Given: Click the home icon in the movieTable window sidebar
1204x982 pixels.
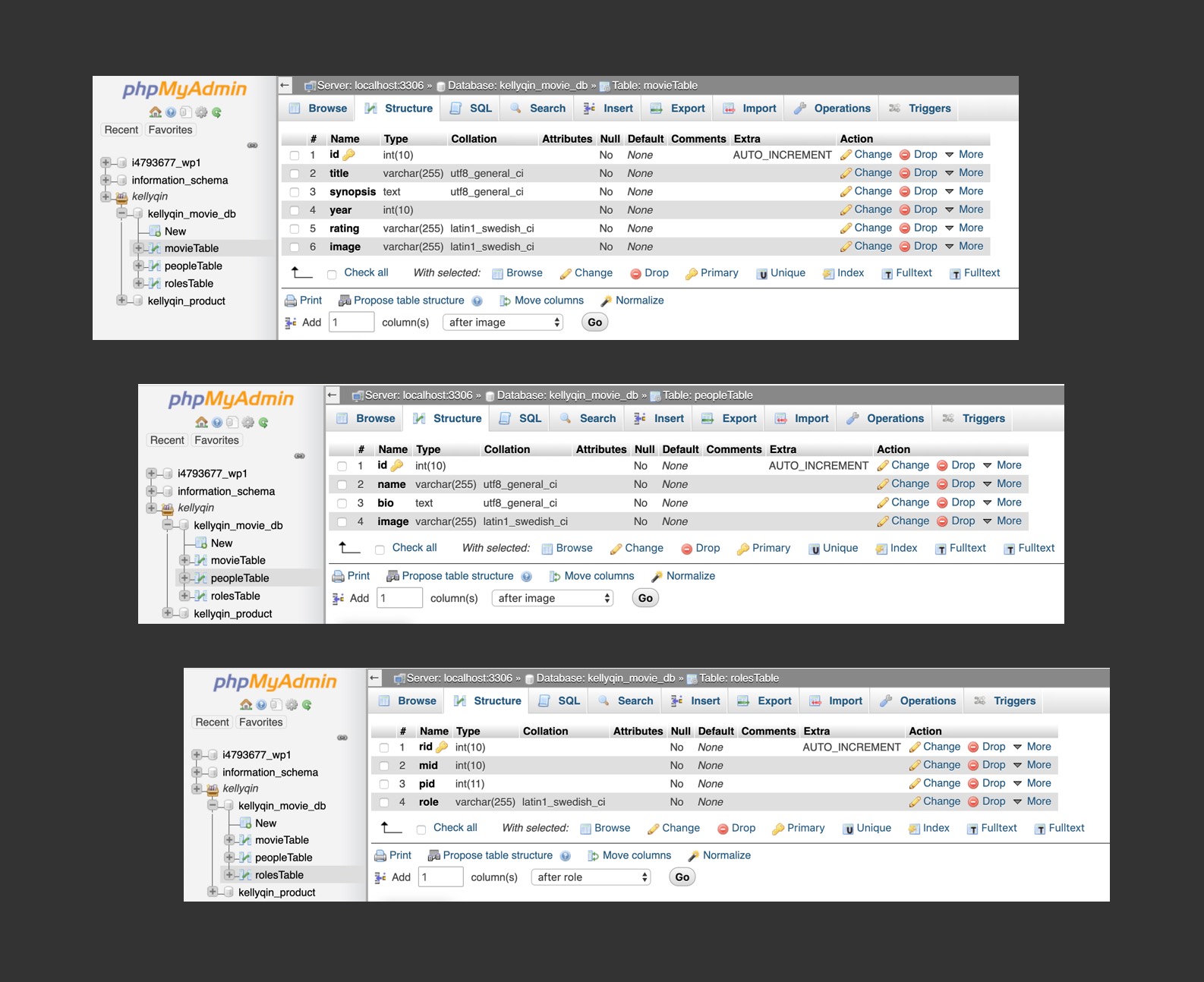Looking at the screenshot, I should tap(155, 112).
